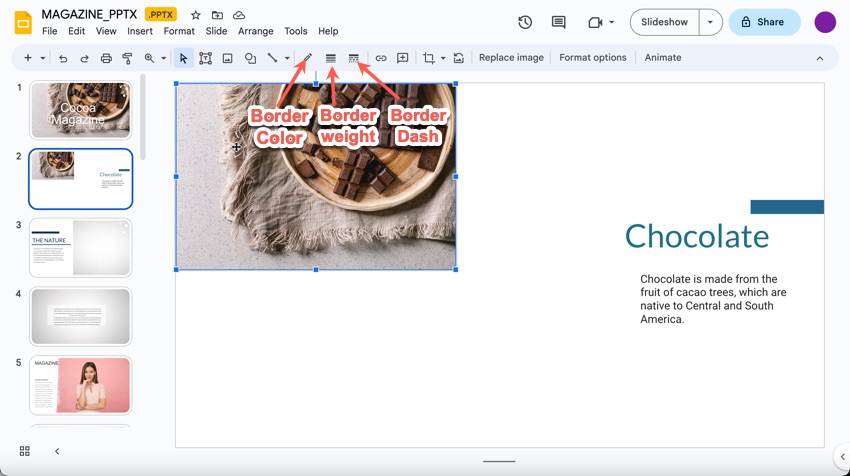Screen dimensions: 850x476
Task: Open the Help menu
Action: (328, 31)
